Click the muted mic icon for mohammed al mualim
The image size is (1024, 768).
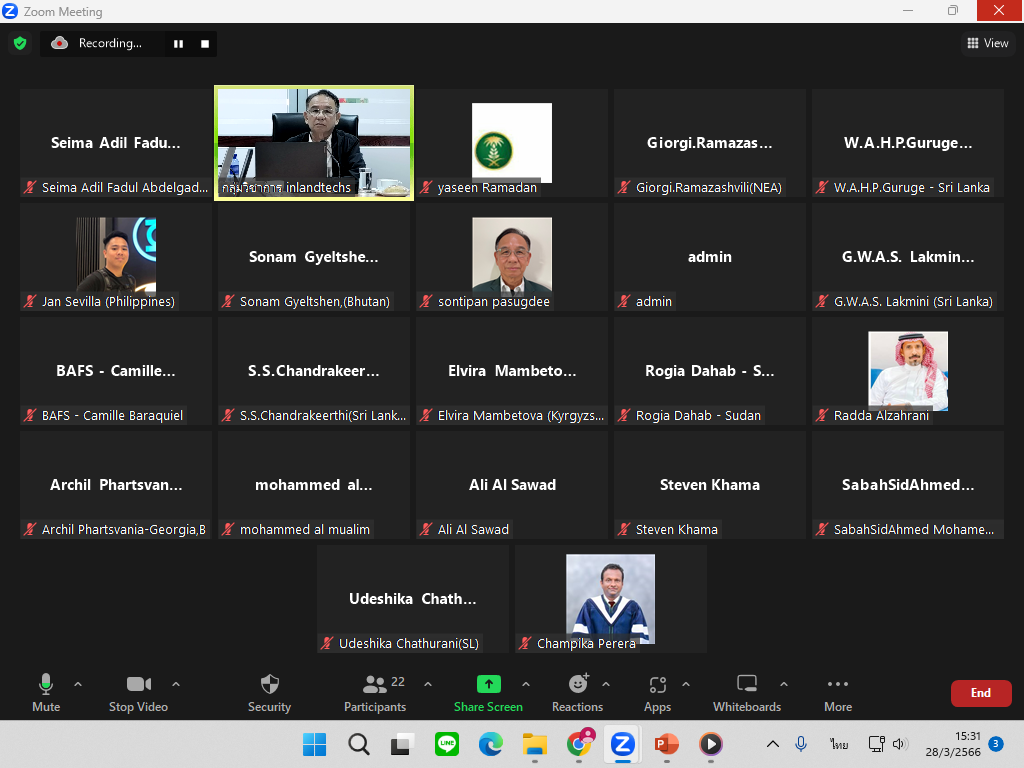(227, 529)
